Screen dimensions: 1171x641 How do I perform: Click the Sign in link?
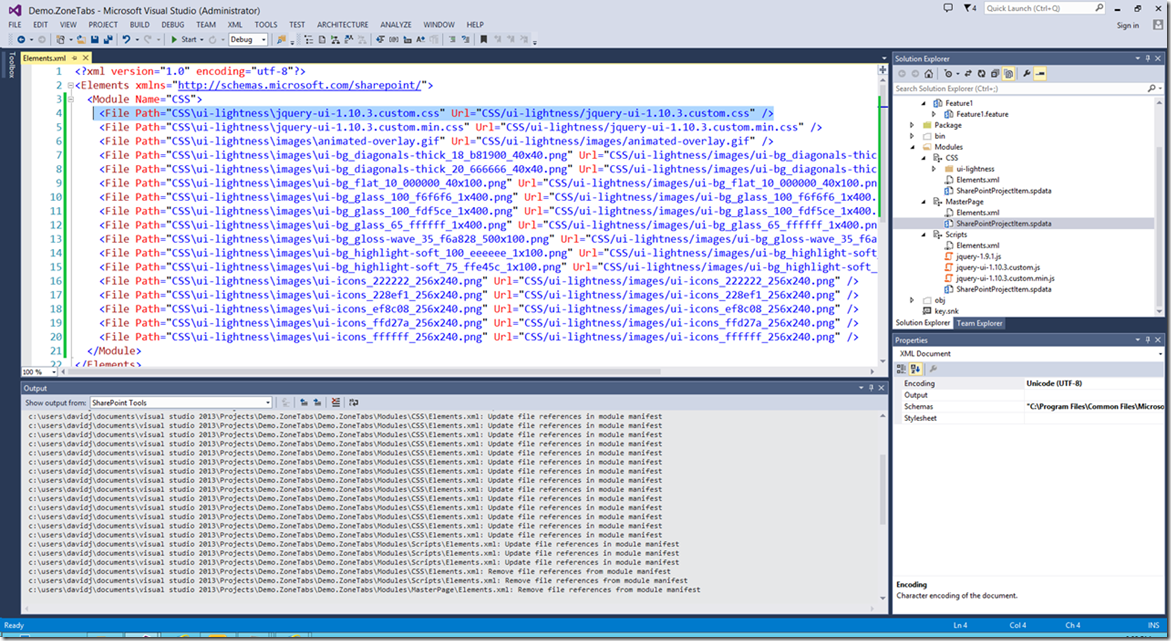coord(1128,25)
